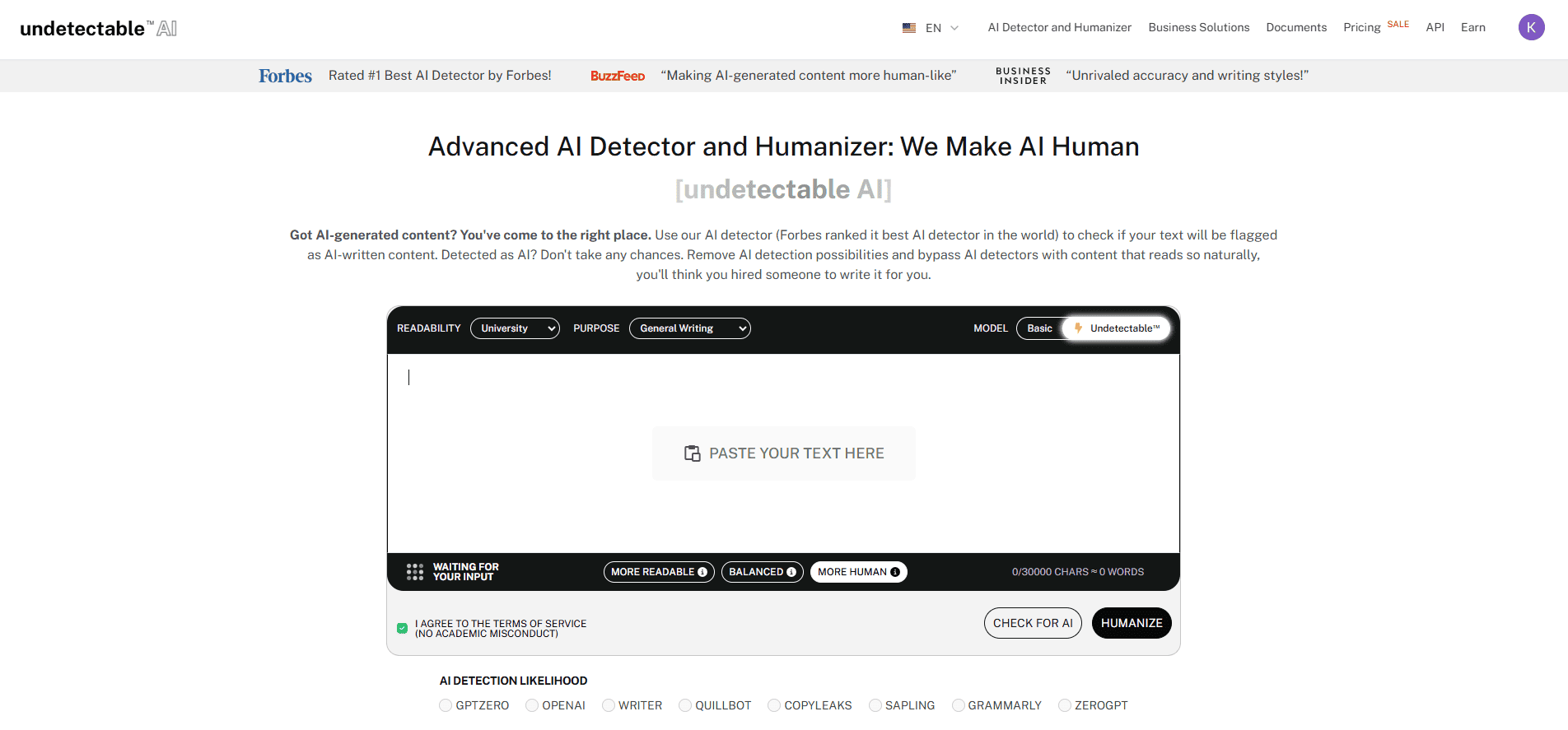This screenshot has height=730, width=1568.
Task: Click the clipboard paste icon
Action: [x=693, y=453]
